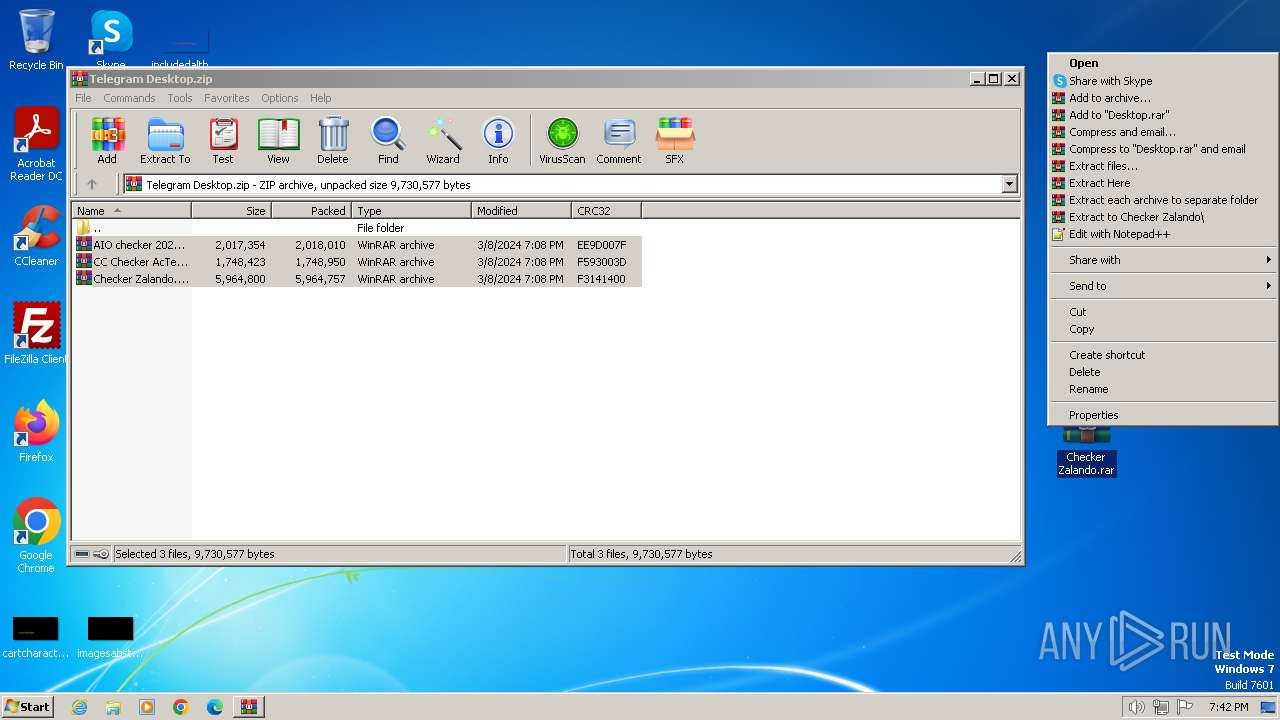This screenshot has width=1280, height=720.
Task: Choose Add to "Desktop.rar"
Action: coord(1162,115)
